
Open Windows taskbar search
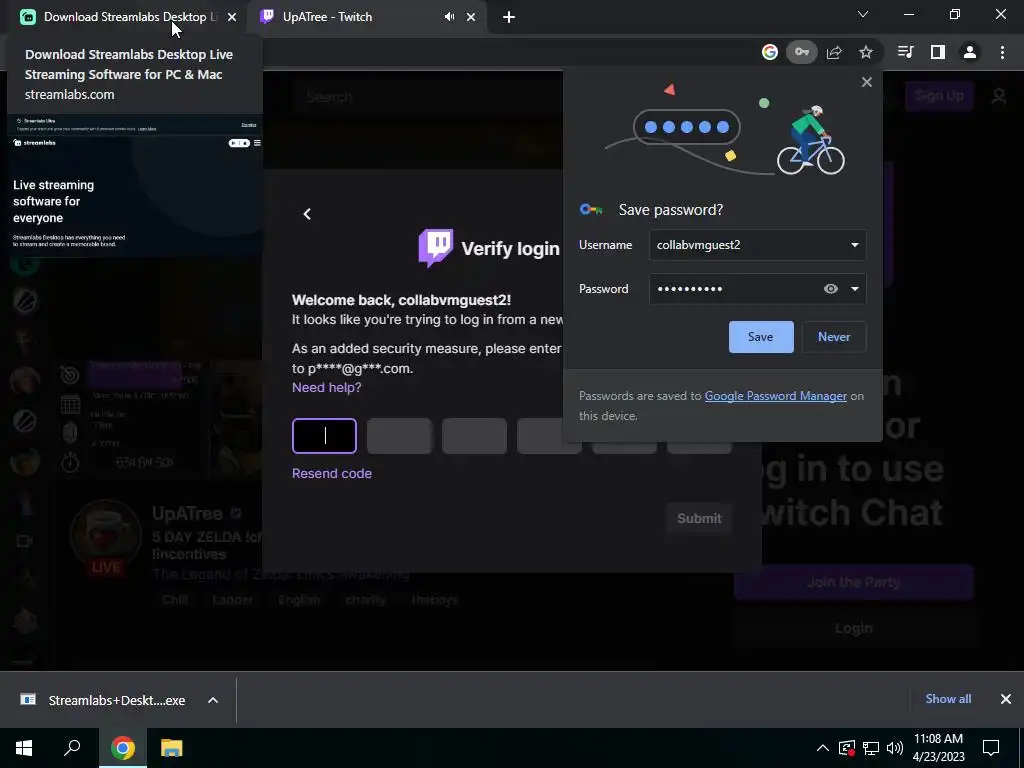[72, 748]
